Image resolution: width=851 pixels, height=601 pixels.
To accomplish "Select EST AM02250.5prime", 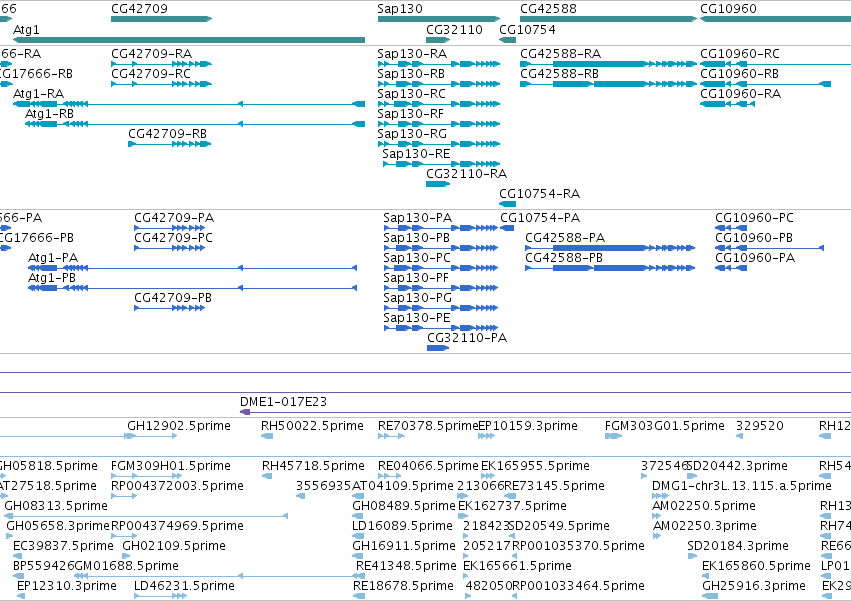I will [658, 516].
